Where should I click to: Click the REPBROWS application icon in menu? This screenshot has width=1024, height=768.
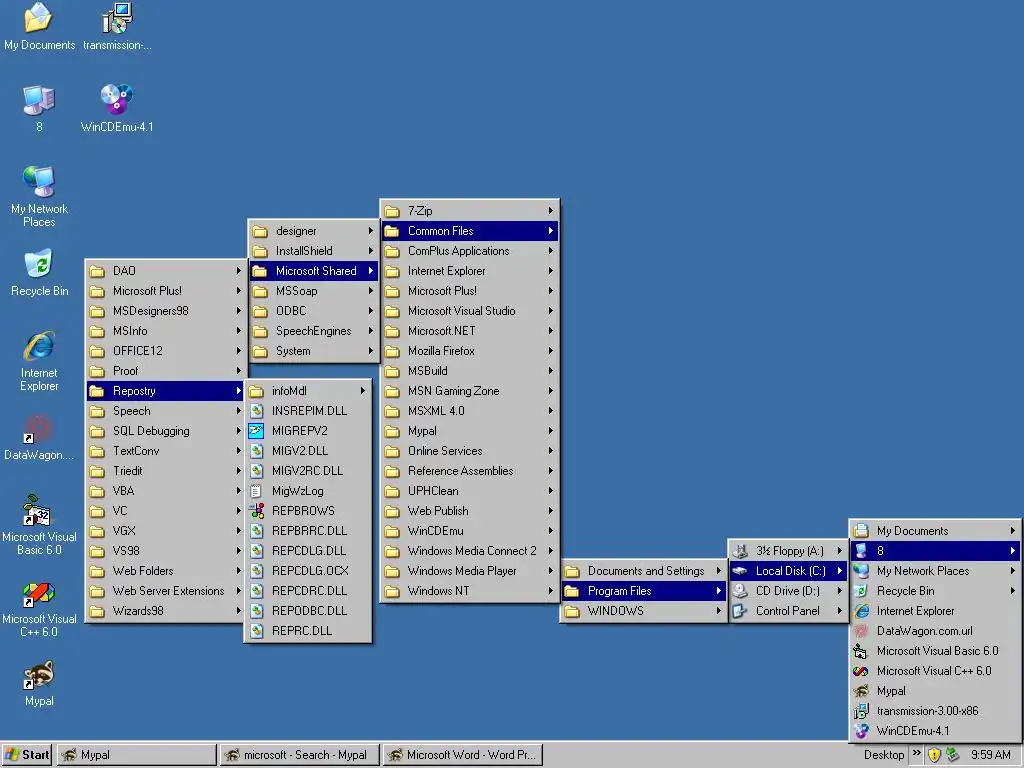pyautogui.click(x=257, y=511)
